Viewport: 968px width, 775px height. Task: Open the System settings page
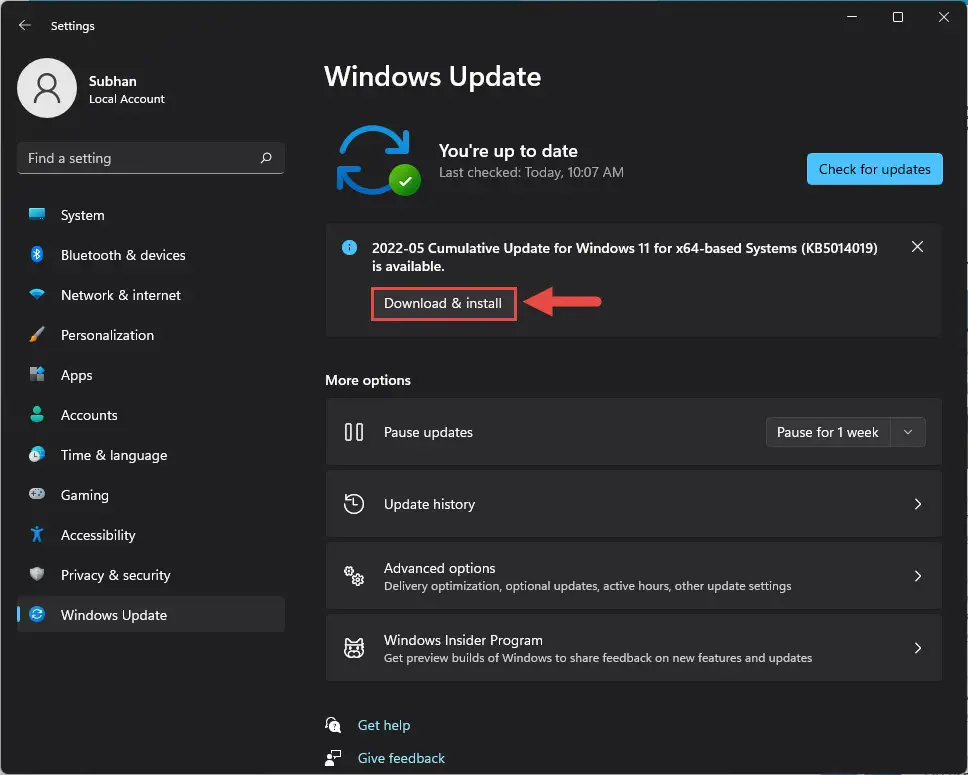coord(151,215)
